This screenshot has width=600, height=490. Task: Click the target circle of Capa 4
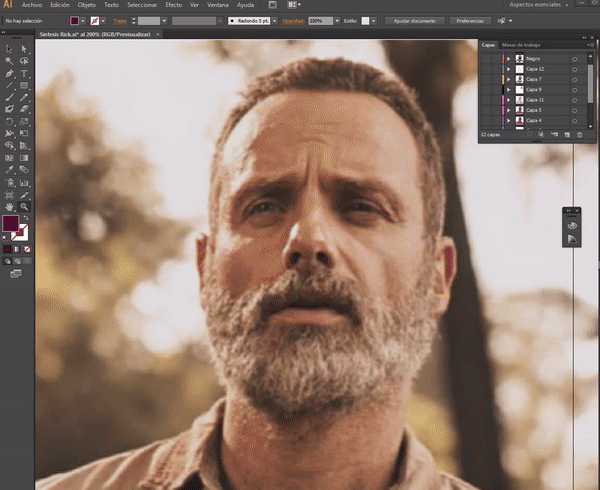tap(574, 121)
